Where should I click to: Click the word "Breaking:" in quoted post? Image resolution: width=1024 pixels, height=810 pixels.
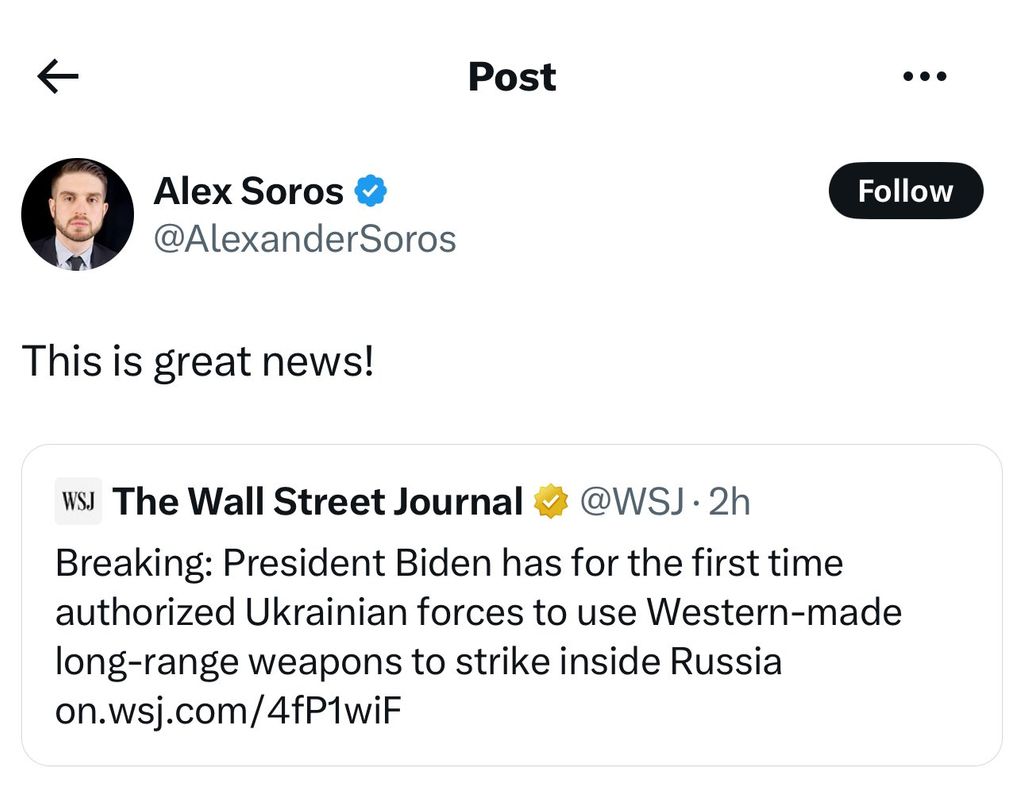134,564
